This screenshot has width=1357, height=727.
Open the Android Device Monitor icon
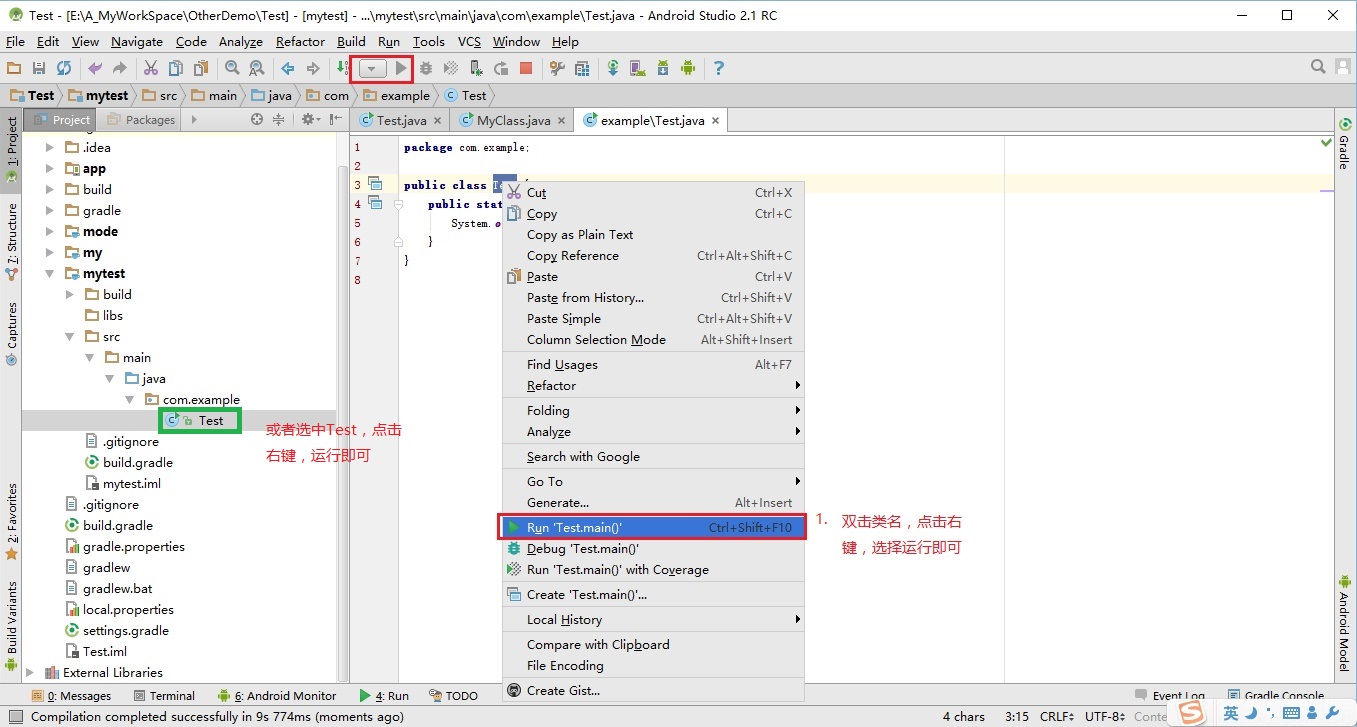click(x=688, y=68)
